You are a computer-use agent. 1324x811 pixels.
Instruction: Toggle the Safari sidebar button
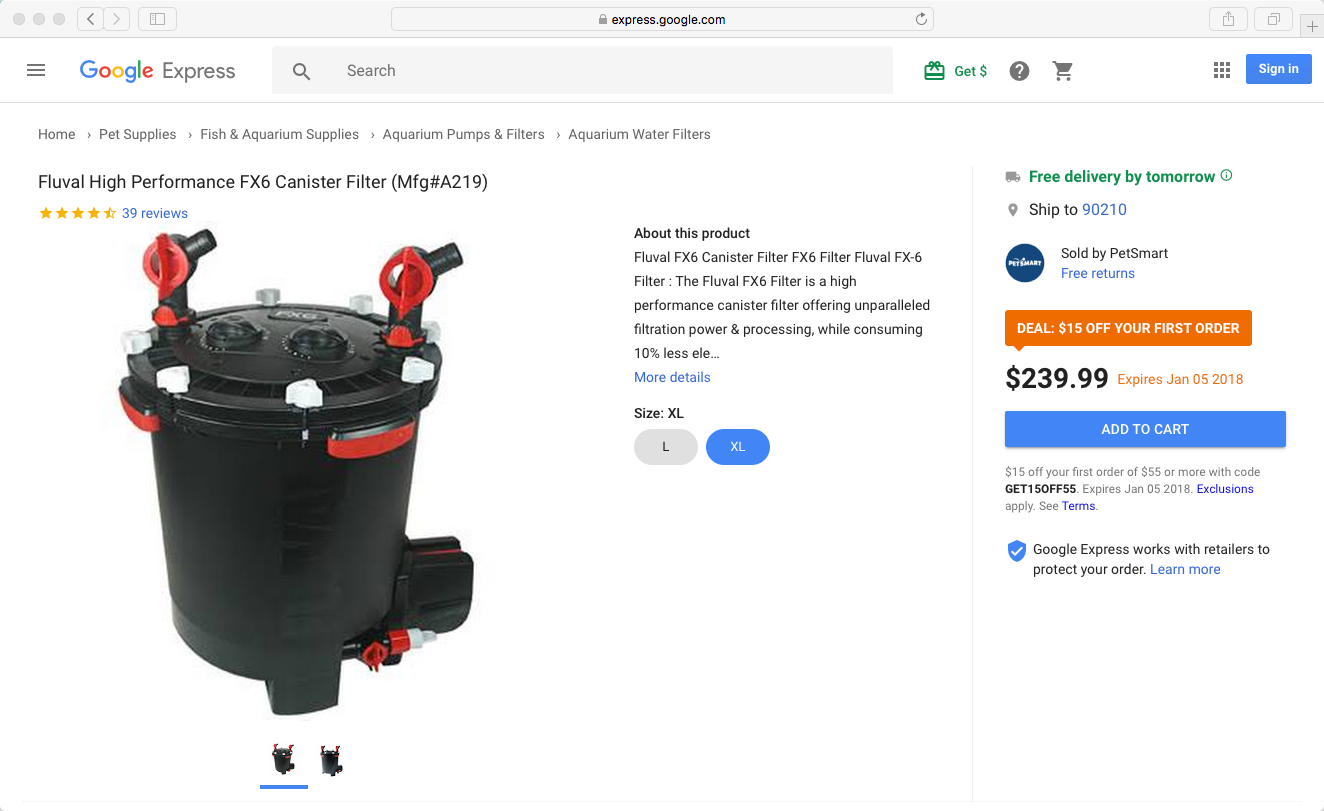157,19
